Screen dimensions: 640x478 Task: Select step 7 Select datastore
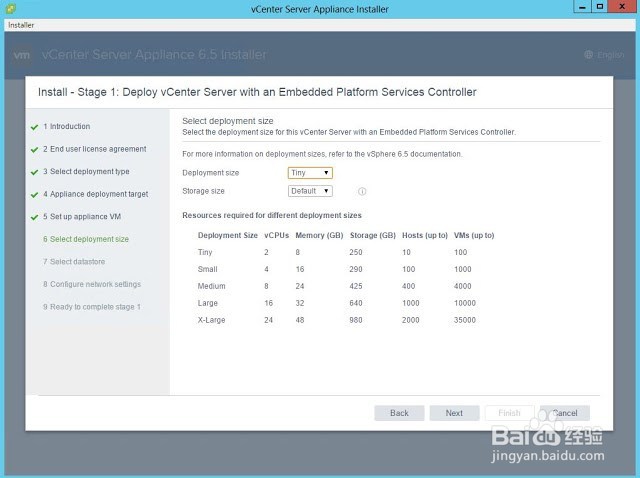pyautogui.click(x=74, y=261)
